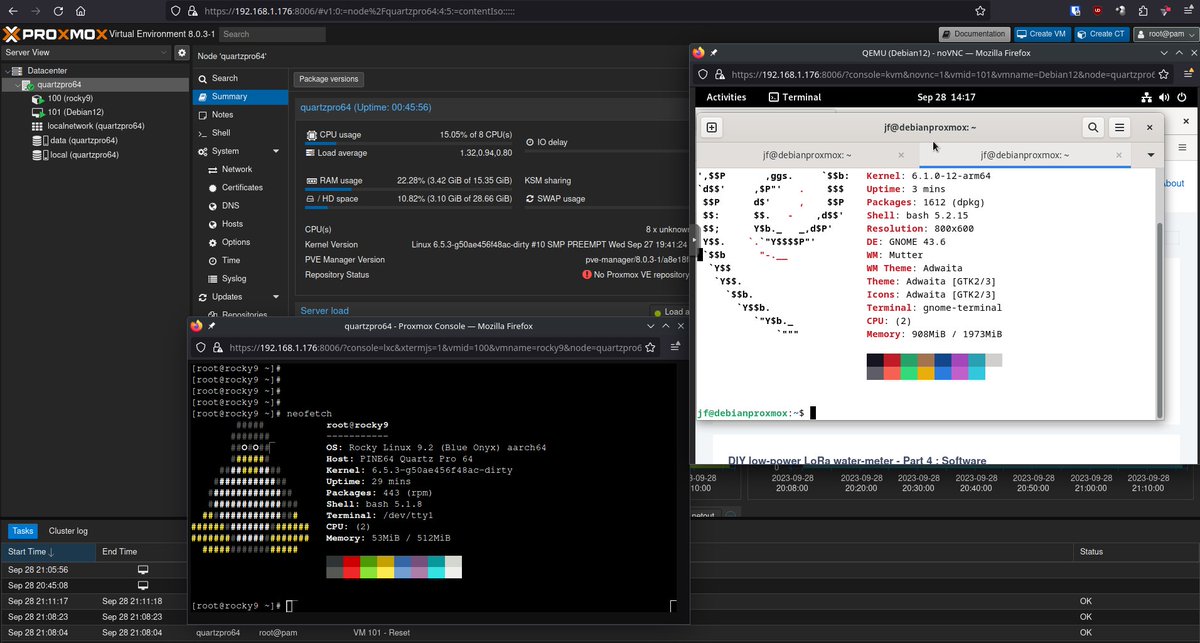This screenshot has height=643, width=1200.
Task: Close the first jf@debianproxmox terminal tab
Action: point(901,155)
